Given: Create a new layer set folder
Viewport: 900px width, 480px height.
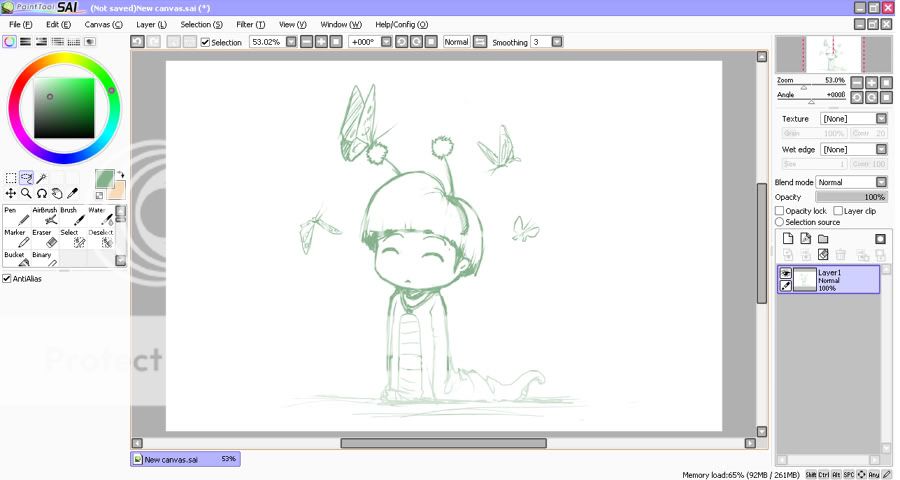Looking at the screenshot, I should point(823,239).
